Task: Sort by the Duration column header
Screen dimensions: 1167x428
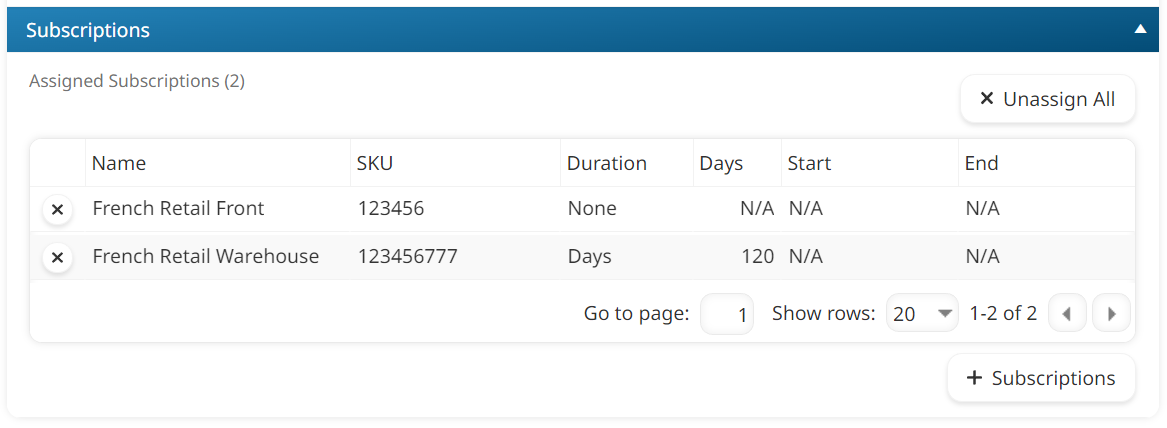Action: (x=607, y=163)
